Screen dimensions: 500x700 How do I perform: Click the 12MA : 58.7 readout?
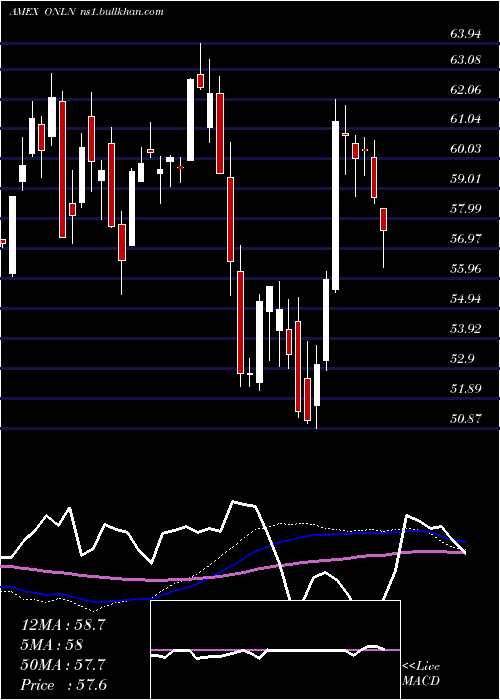[63, 625]
